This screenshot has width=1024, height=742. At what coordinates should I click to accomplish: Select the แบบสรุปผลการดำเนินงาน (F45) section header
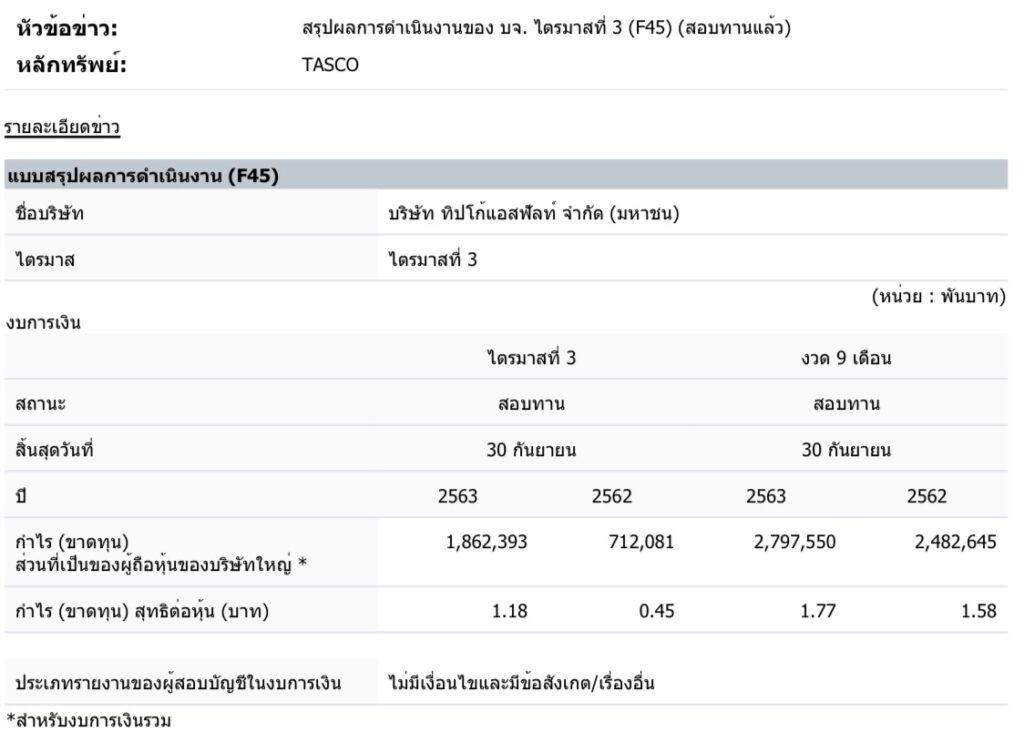click(142, 177)
